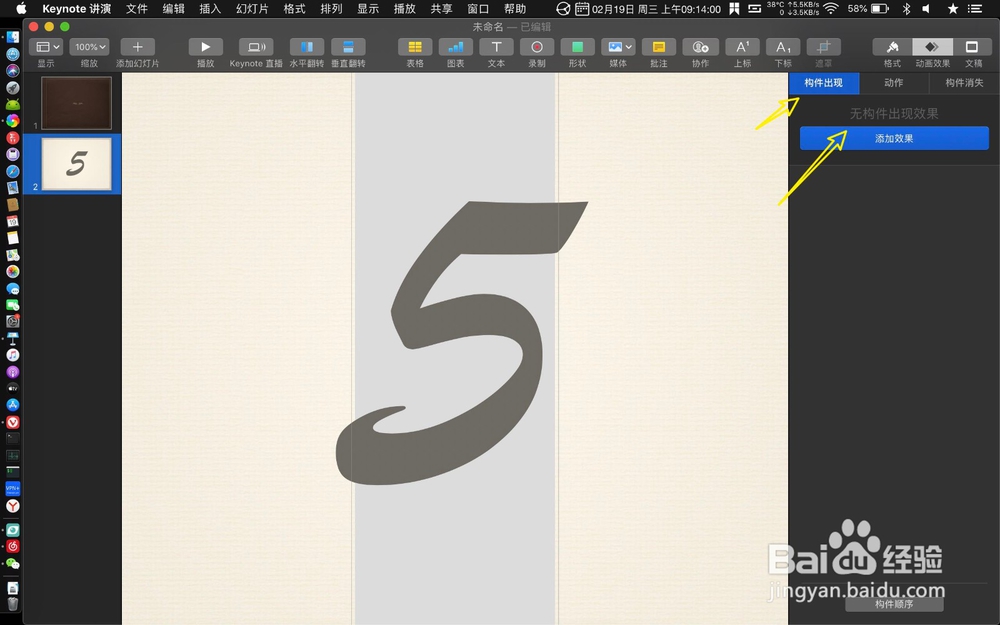
Task: Insert a text box via Text icon
Action: (496, 46)
